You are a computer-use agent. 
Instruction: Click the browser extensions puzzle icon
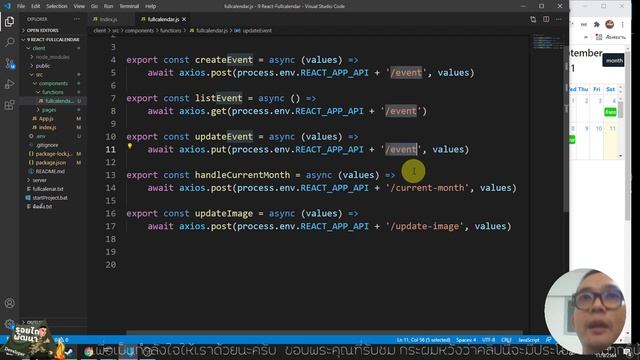tap(596, 24)
